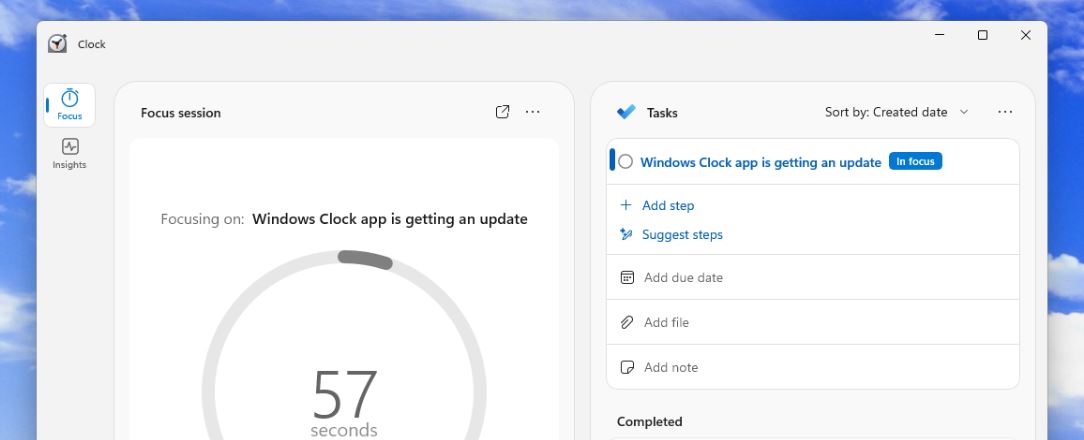The width and height of the screenshot is (1084, 440).
Task: Click Add note field
Action: click(812, 367)
